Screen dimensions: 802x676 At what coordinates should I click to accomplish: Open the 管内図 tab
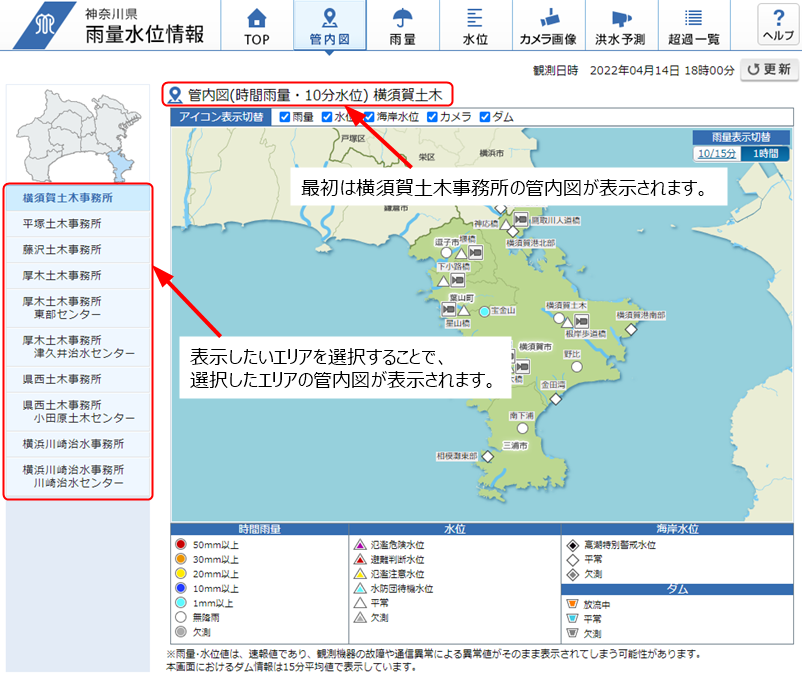click(x=330, y=25)
